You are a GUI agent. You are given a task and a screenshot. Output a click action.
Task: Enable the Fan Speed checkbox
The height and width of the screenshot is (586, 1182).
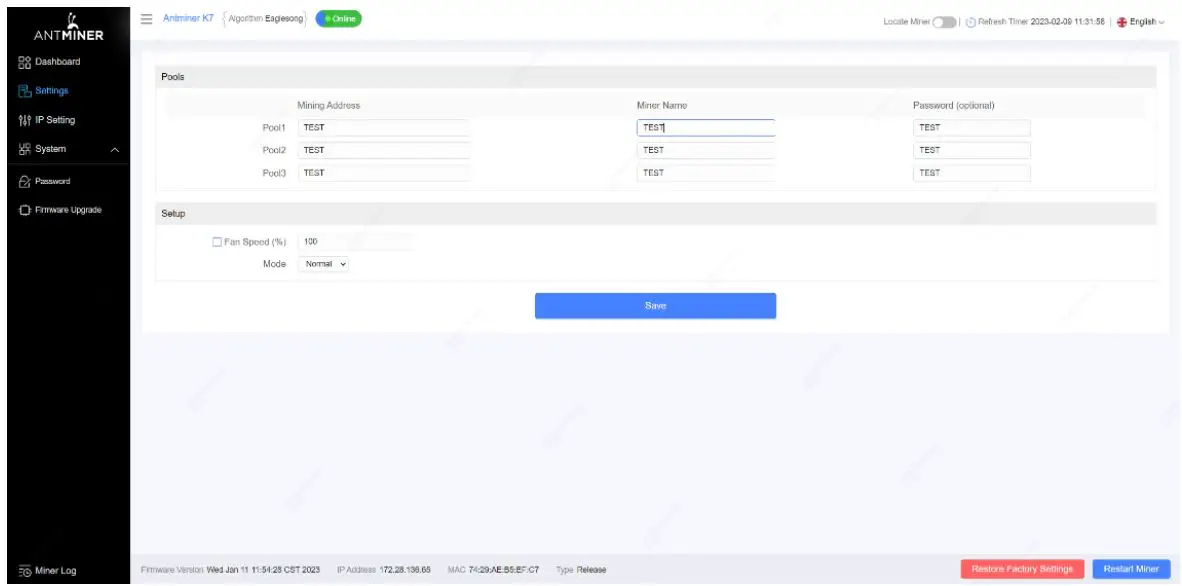click(x=217, y=242)
